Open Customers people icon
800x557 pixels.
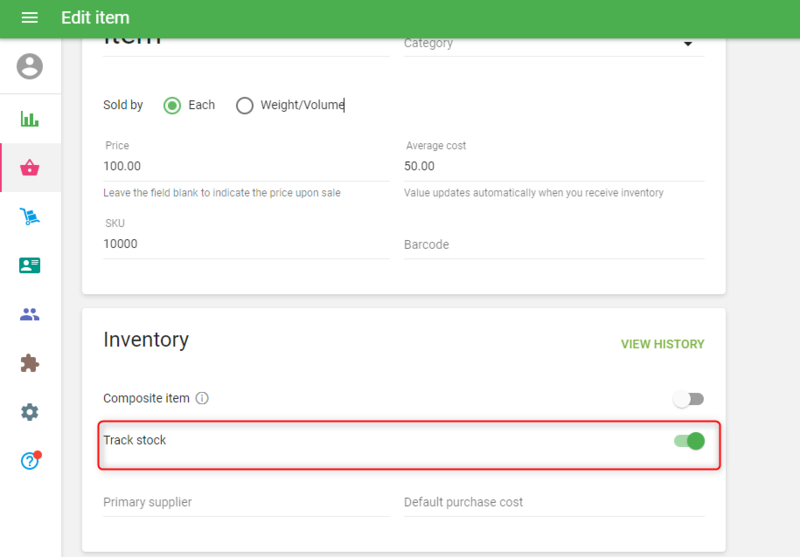(30, 315)
